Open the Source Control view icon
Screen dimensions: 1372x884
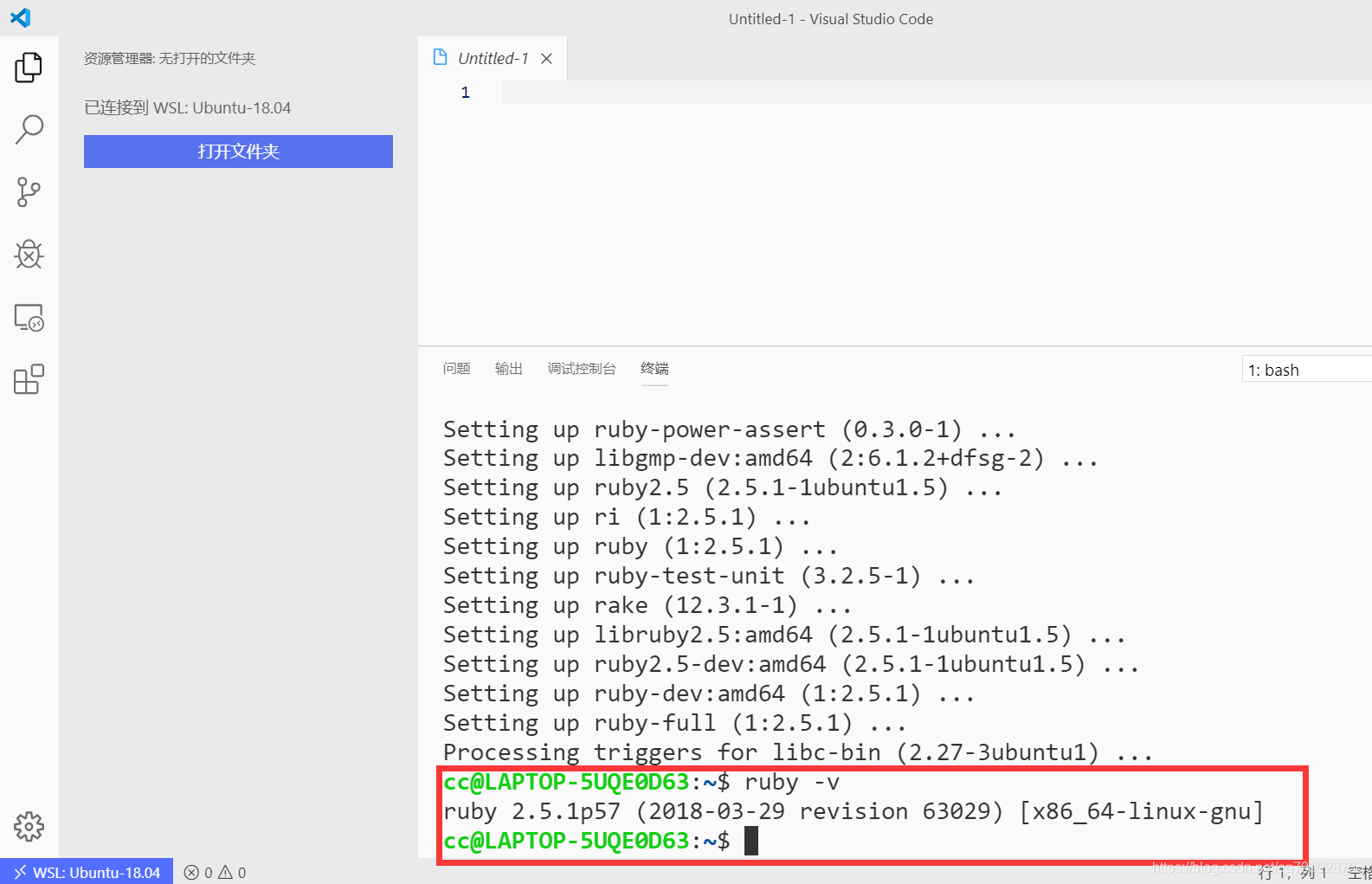click(29, 192)
